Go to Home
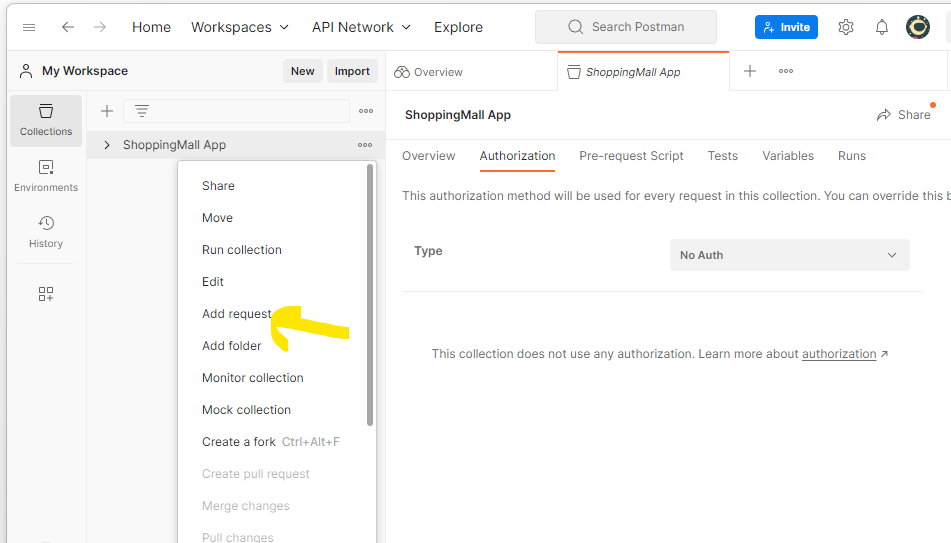The width and height of the screenshot is (951, 543). (x=152, y=27)
